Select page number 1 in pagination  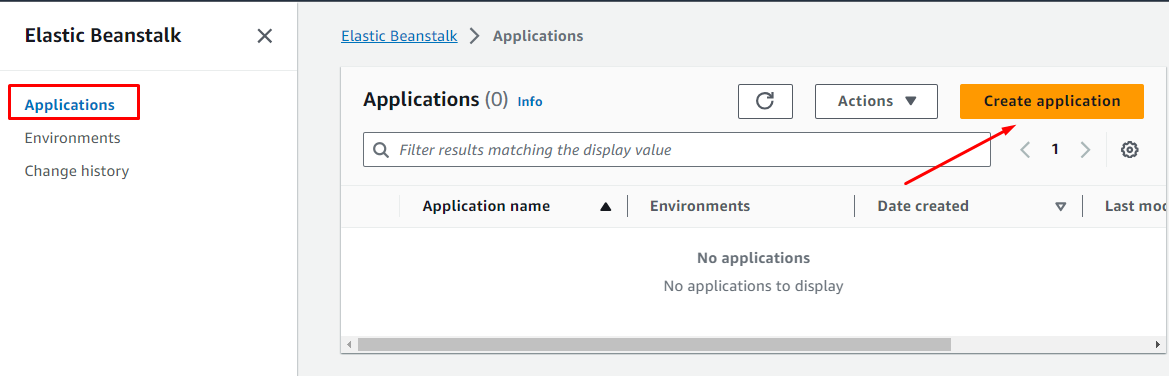[x=1055, y=149]
